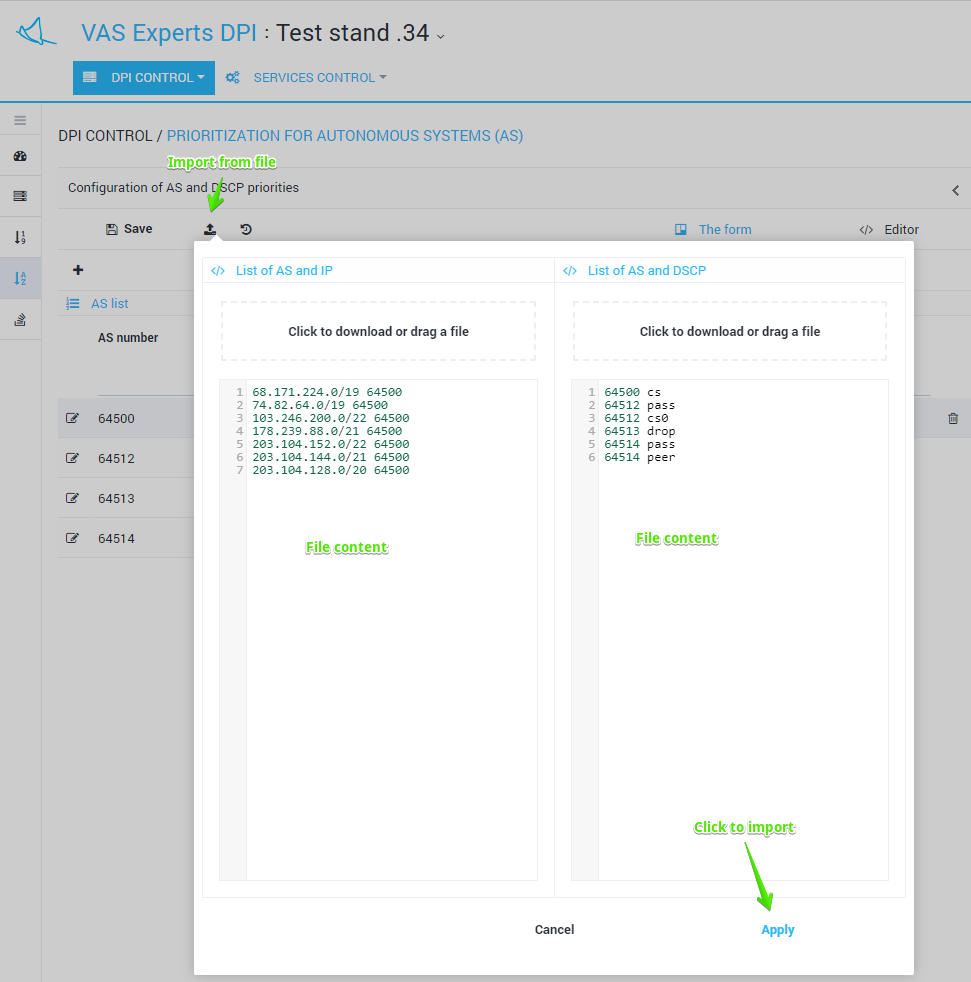Viewport: 971px width, 982px height.
Task: Cancel the import dialog
Action: [554, 930]
